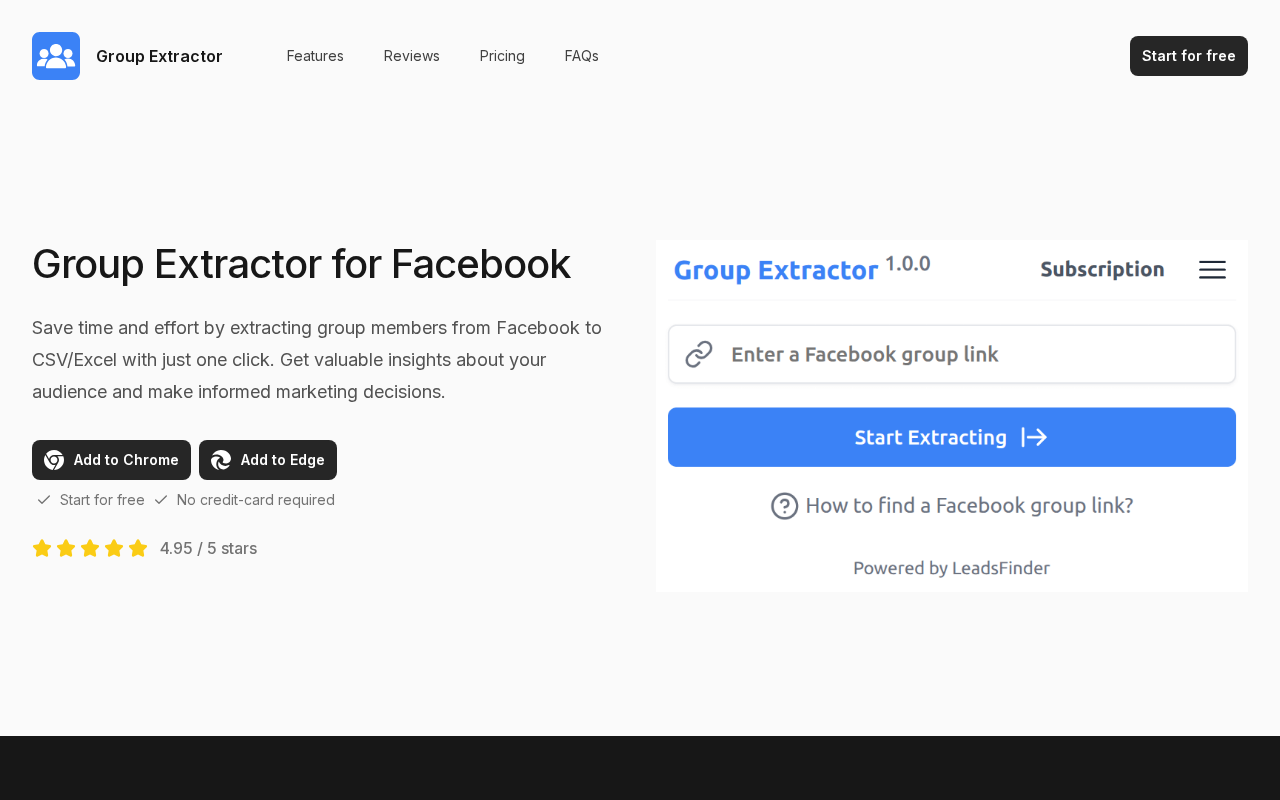Click the Chrome icon on Add to Chrome

tap(54, 460)
